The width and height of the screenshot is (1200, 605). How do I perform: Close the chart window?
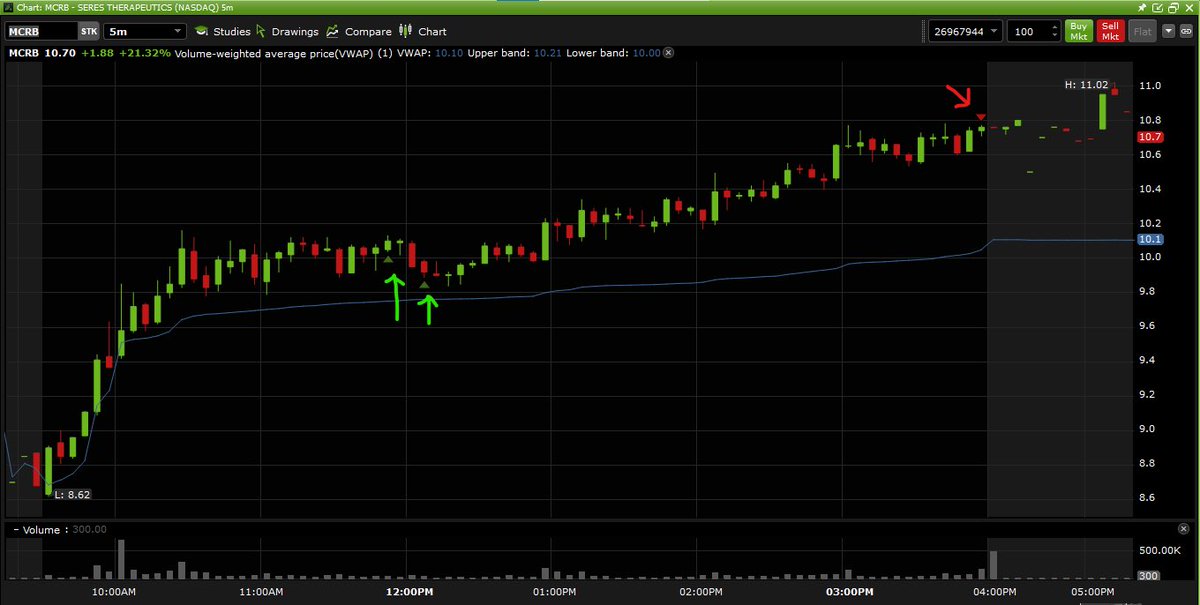click(x=1188, y=7)
